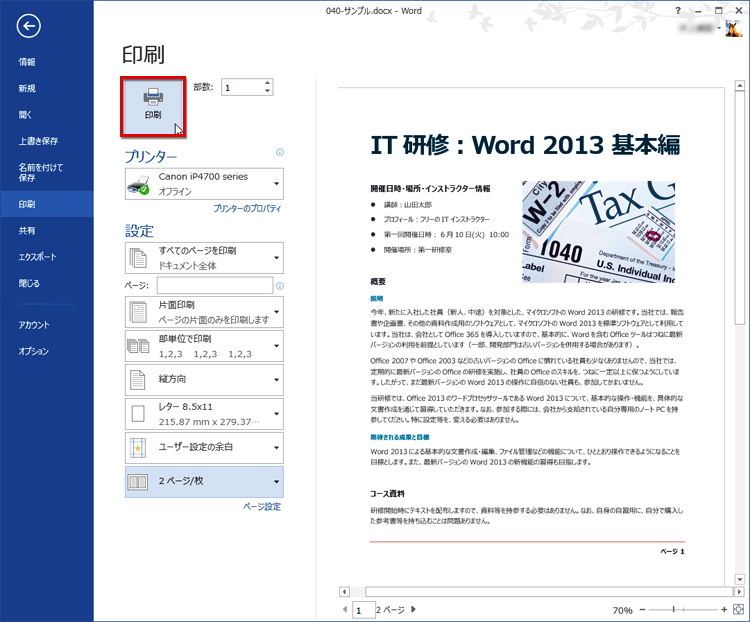Click the one-sided icon beside 片面印刷

[x=138, y=312]
